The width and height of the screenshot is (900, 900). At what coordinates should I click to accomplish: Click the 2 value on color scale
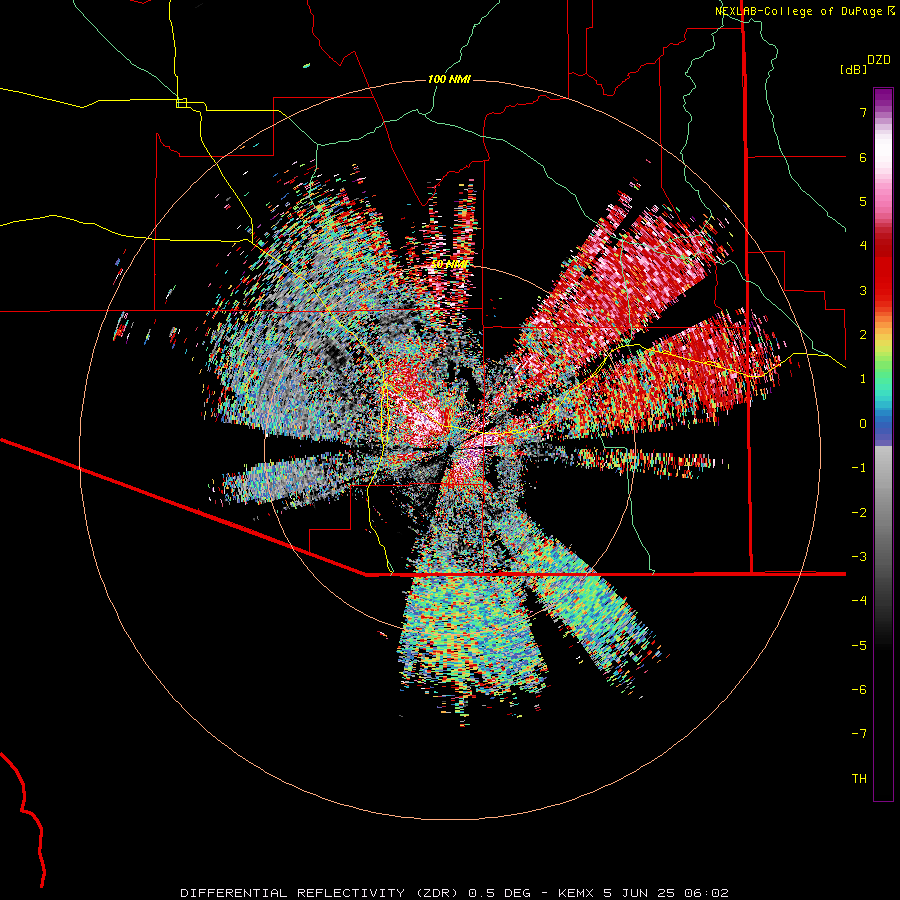[x=863, y=335]
